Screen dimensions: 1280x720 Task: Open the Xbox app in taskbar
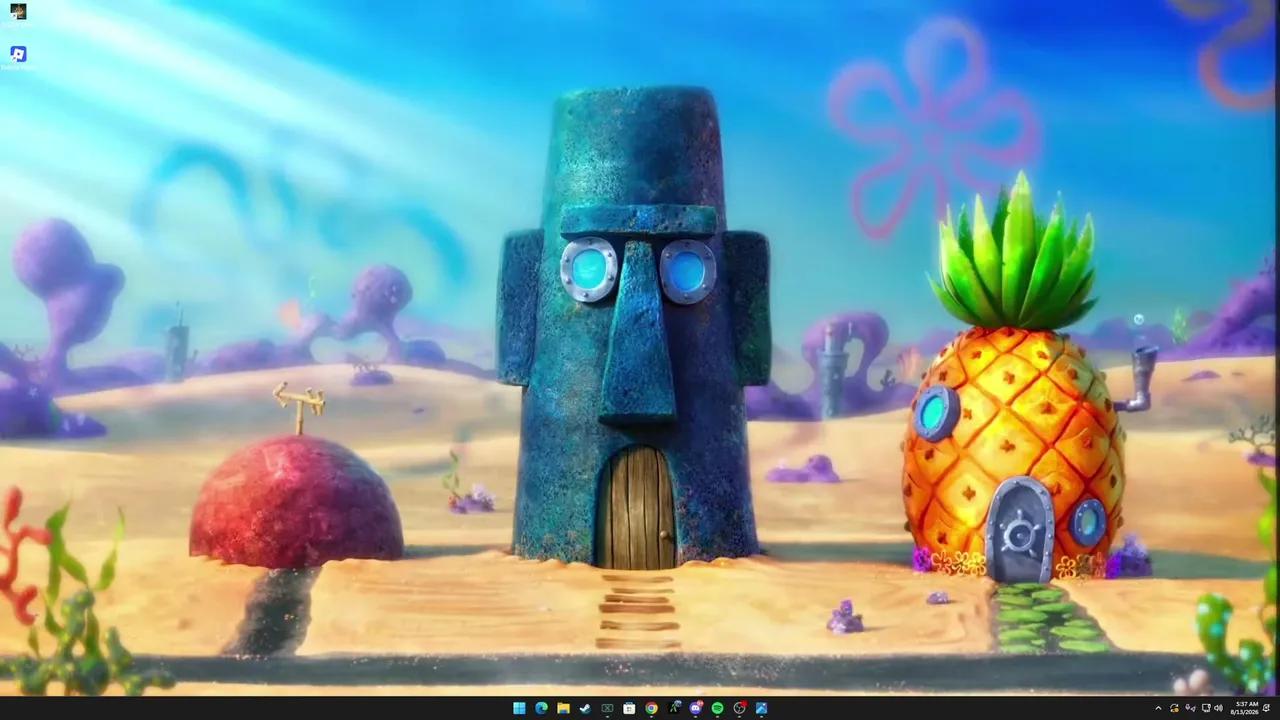(x=607, y=708)
